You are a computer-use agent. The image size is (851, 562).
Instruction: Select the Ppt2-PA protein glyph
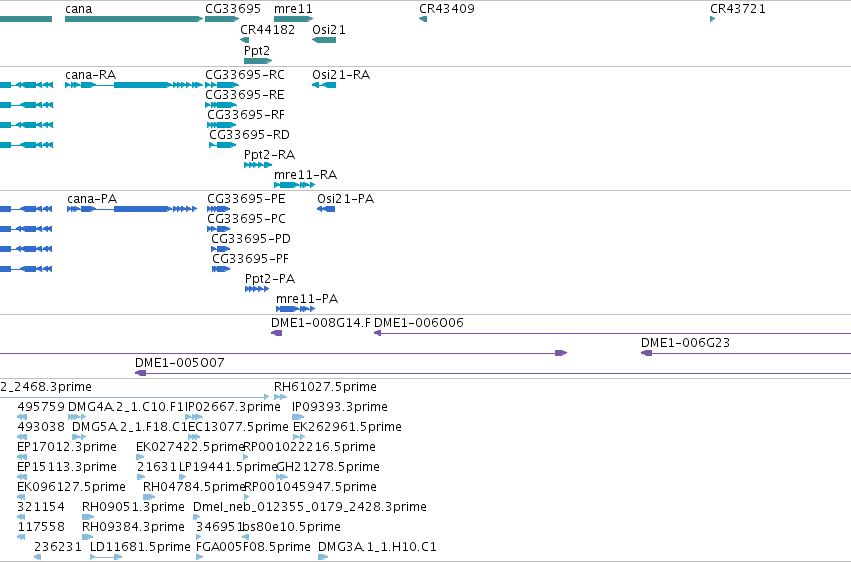(257, 289)
